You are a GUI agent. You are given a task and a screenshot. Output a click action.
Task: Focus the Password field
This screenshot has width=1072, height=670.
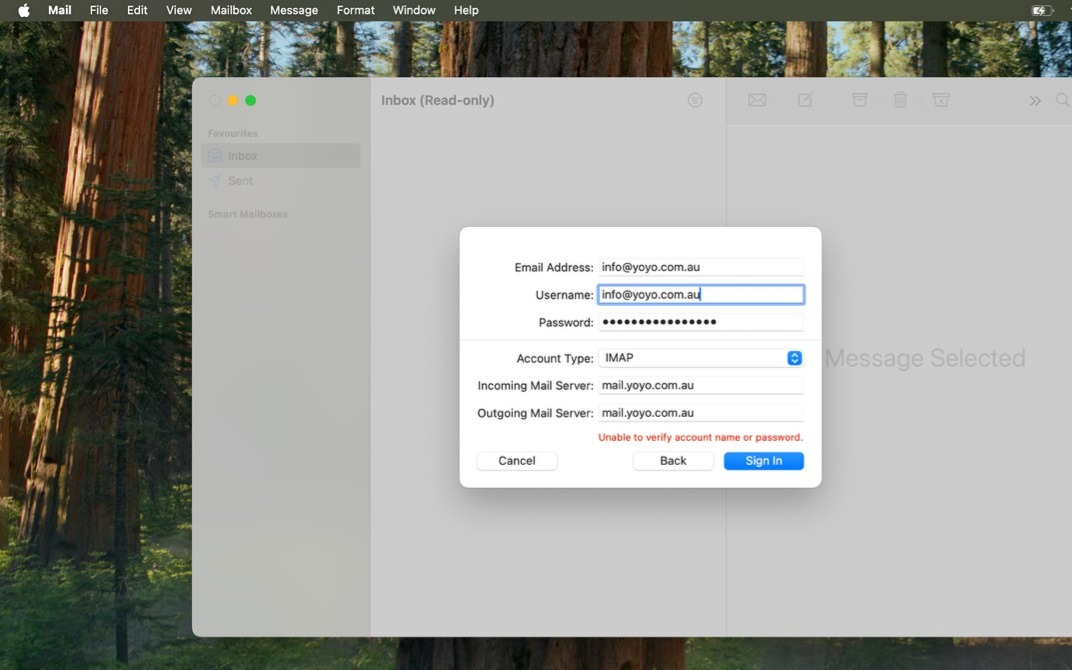click(701, 322)
